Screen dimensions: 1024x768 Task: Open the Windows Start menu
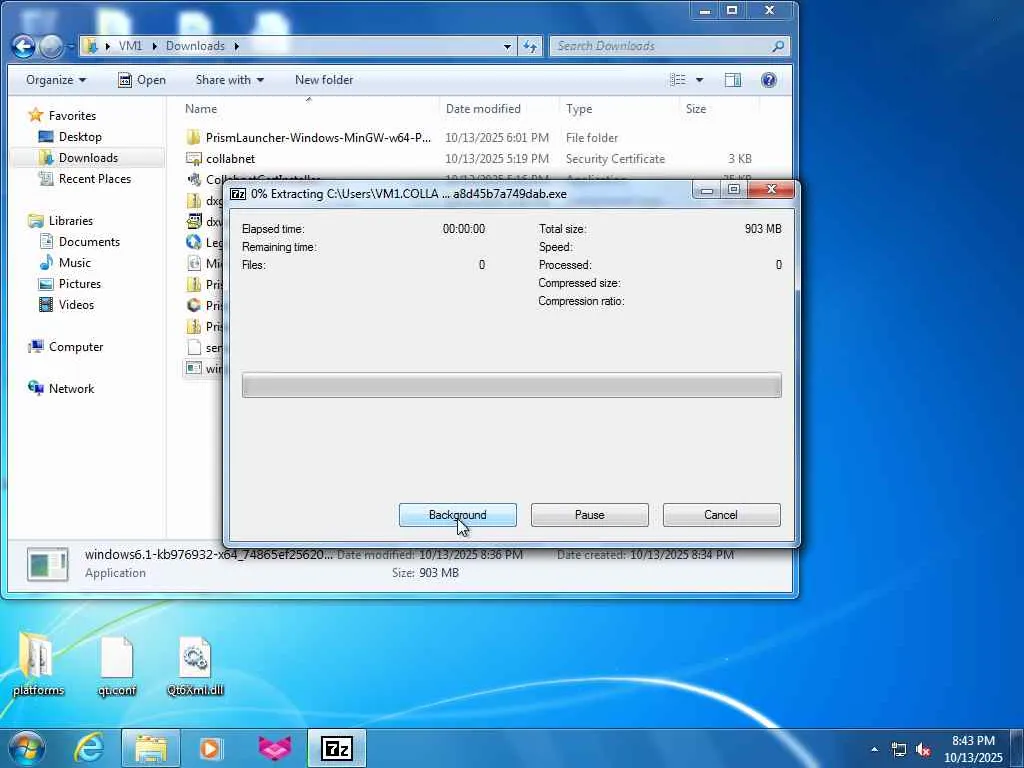(26, 748)
